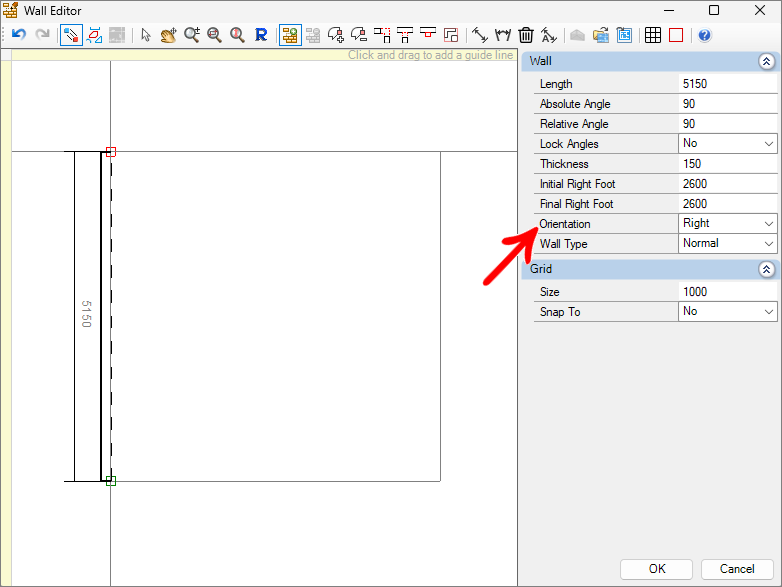Edit the Absolute Angle value

tap(728, 104)
